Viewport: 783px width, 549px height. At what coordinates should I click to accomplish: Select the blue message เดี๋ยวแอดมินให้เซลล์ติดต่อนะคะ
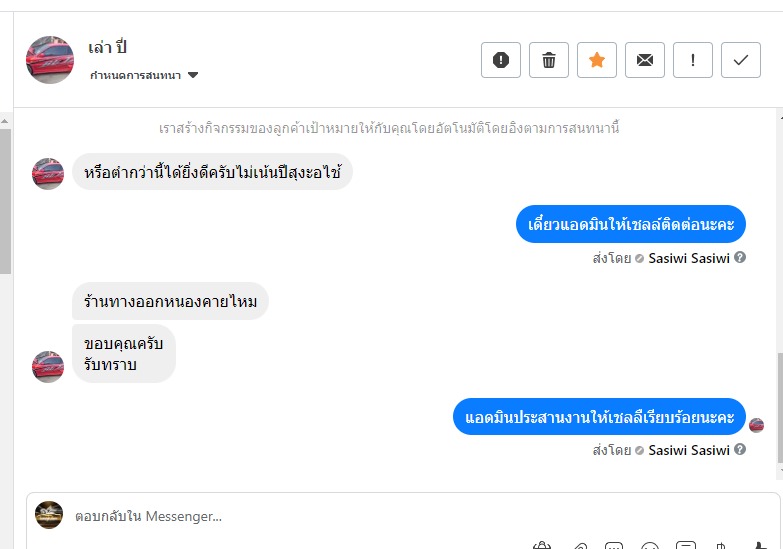point(631,224)
